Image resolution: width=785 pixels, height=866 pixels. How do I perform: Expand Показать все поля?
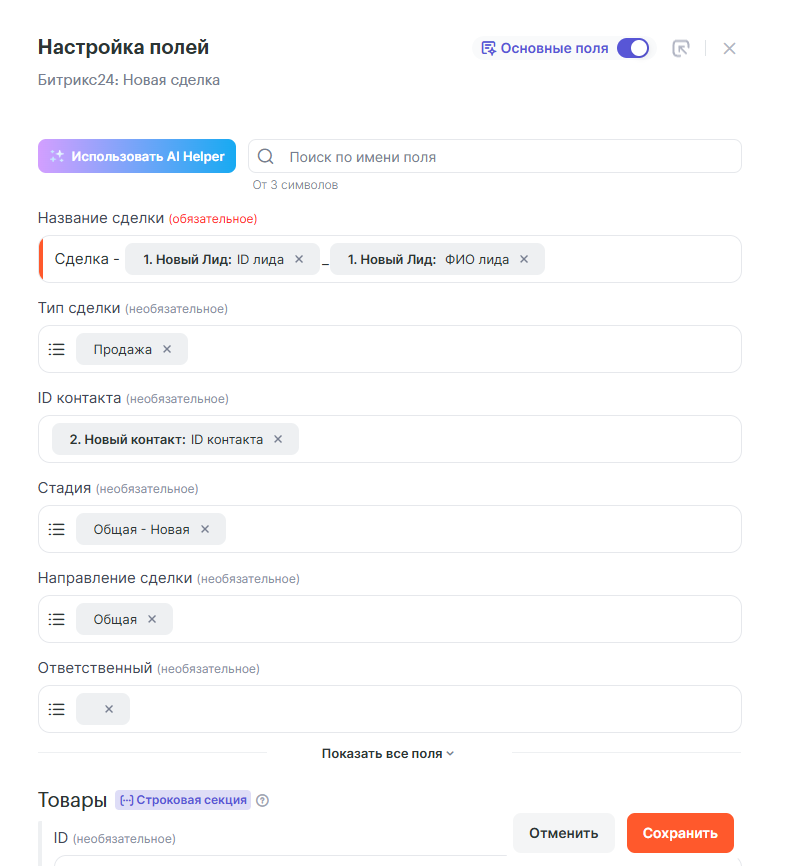point(388,753)
